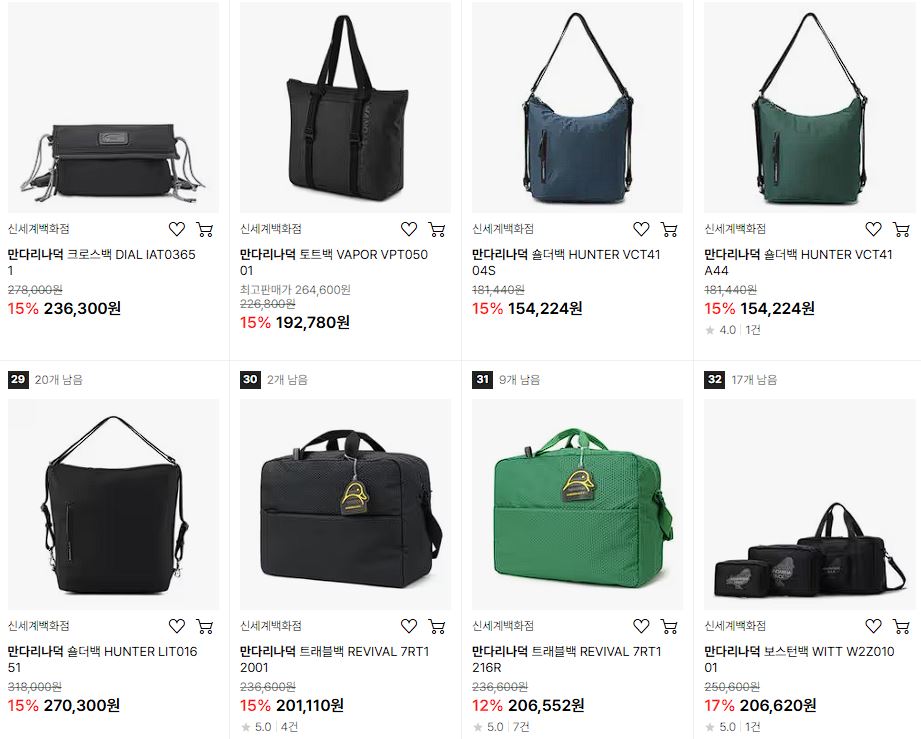Open 만다리나덕 보스턴백 WITT W2Z010 product title

799,659
